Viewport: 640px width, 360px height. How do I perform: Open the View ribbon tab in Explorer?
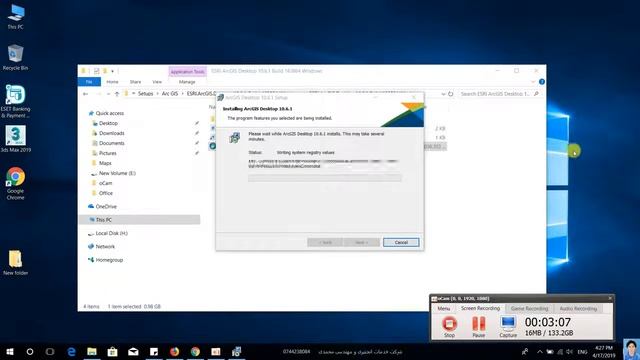pos(157,82)
